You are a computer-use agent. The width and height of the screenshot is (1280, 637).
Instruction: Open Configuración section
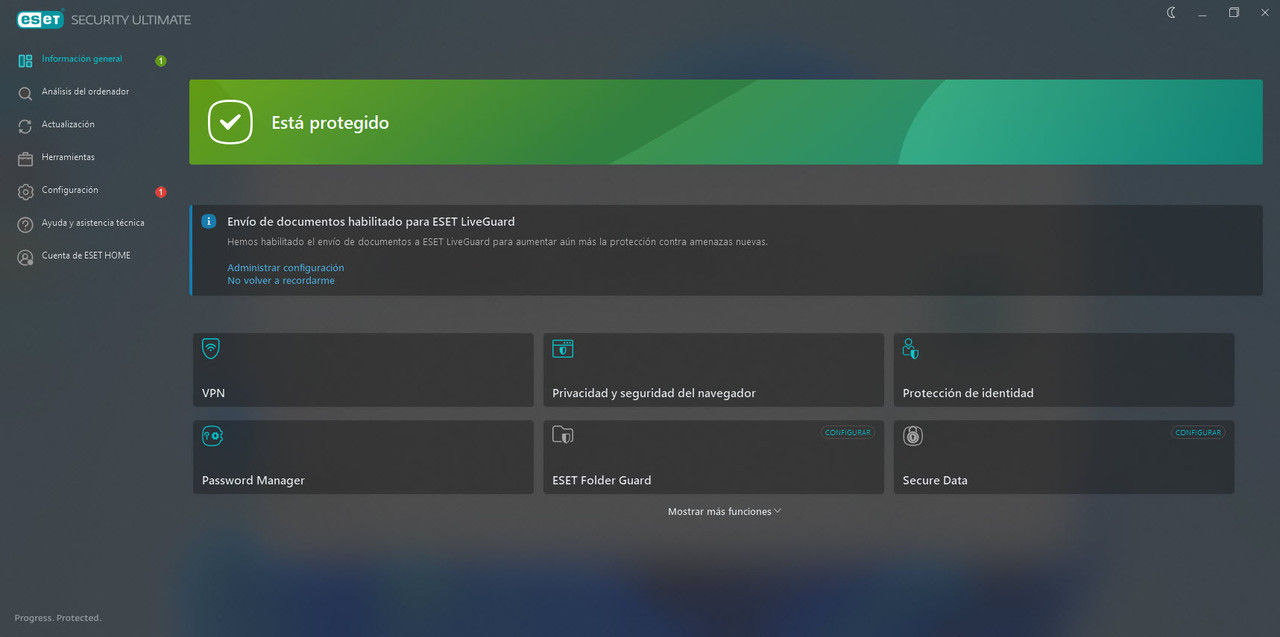pos(70,190)
